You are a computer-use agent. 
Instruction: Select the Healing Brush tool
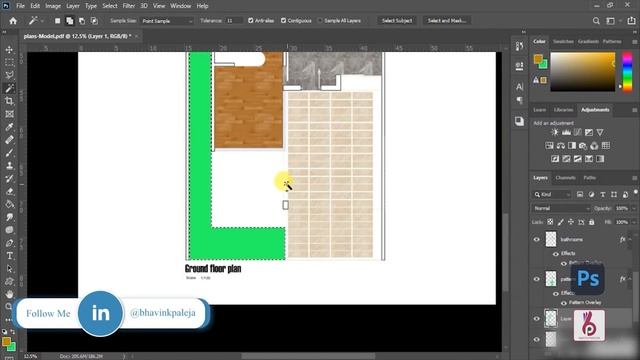tap(9, 140)
